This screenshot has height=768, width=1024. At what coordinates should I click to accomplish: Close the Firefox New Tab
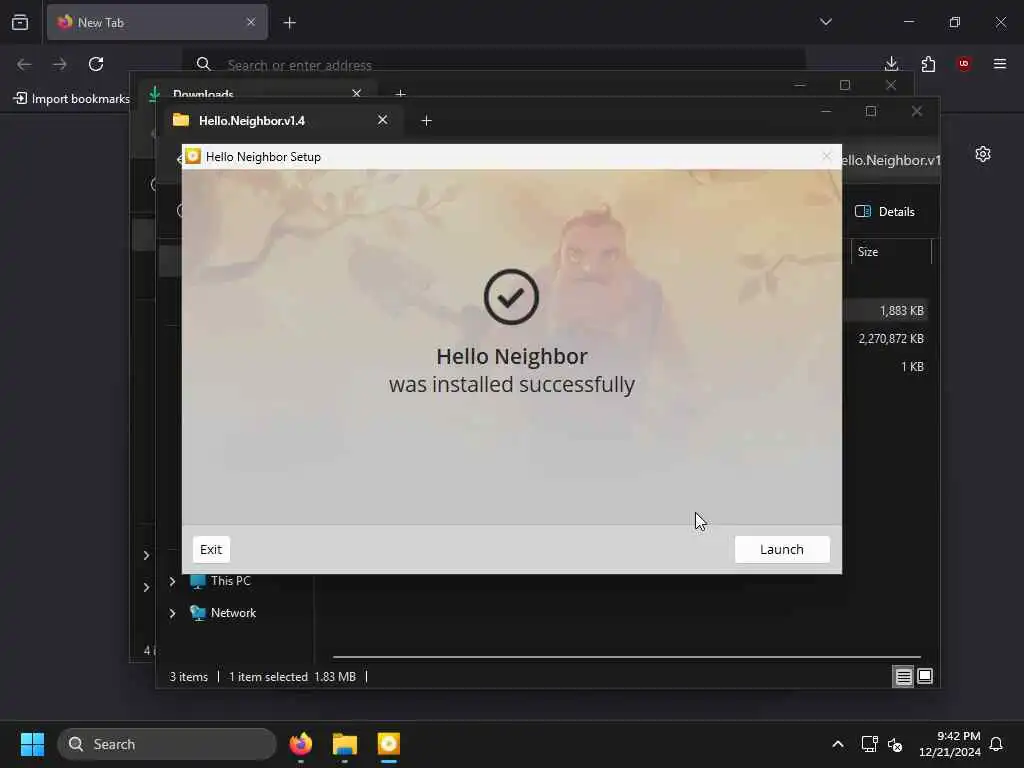click(x=251, y=22)
